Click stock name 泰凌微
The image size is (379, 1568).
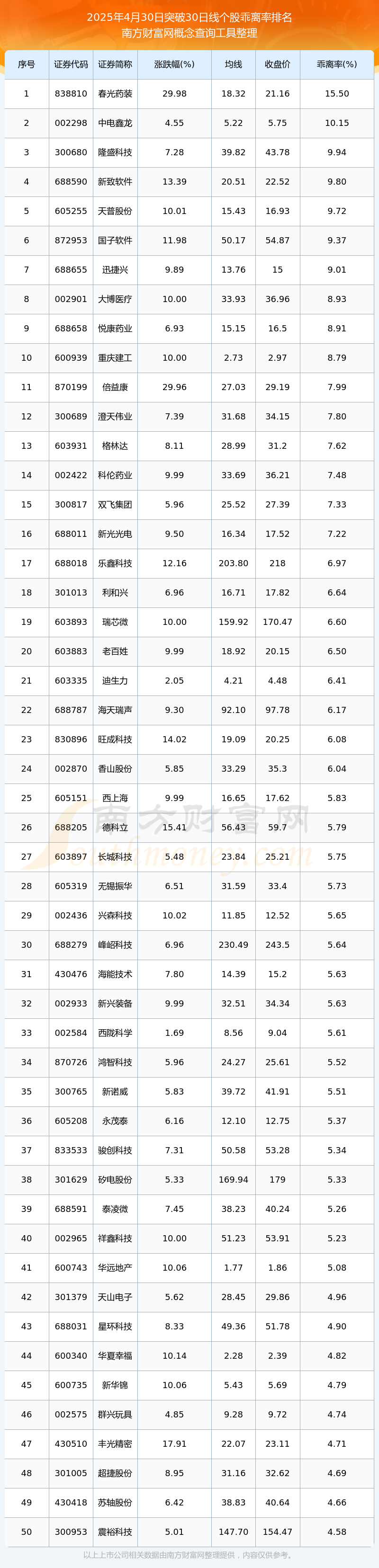click(115, 1209)
